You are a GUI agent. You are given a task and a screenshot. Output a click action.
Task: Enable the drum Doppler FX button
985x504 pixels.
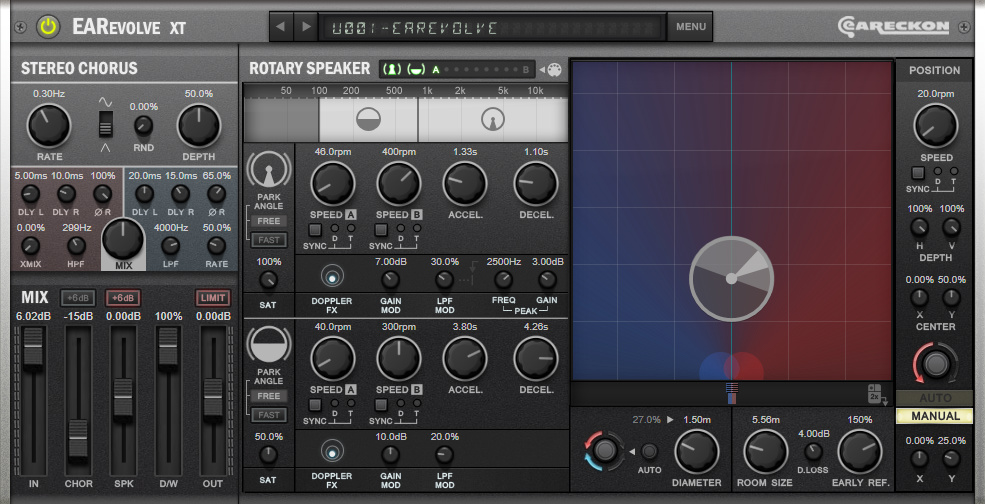coord(329,453)
